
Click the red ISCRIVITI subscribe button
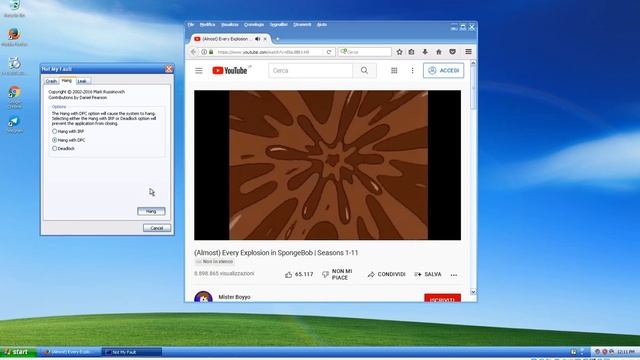tap(442, 298)
